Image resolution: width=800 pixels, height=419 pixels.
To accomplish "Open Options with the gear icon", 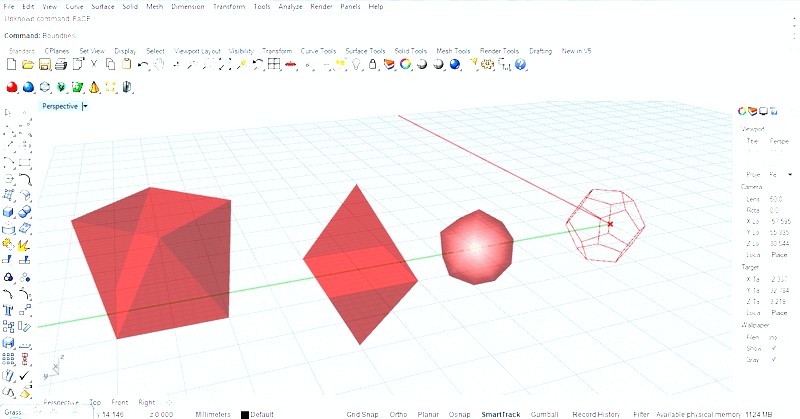I will point(488,64).
